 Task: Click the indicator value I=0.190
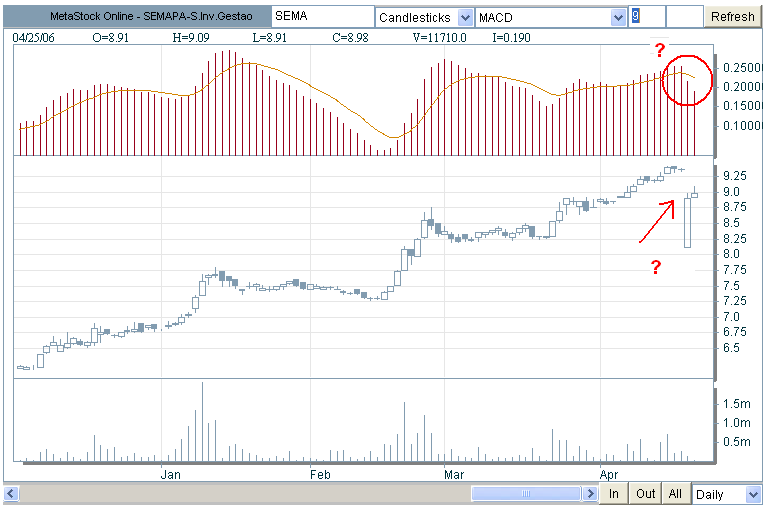pyautogui.click(x=512, y=38)
